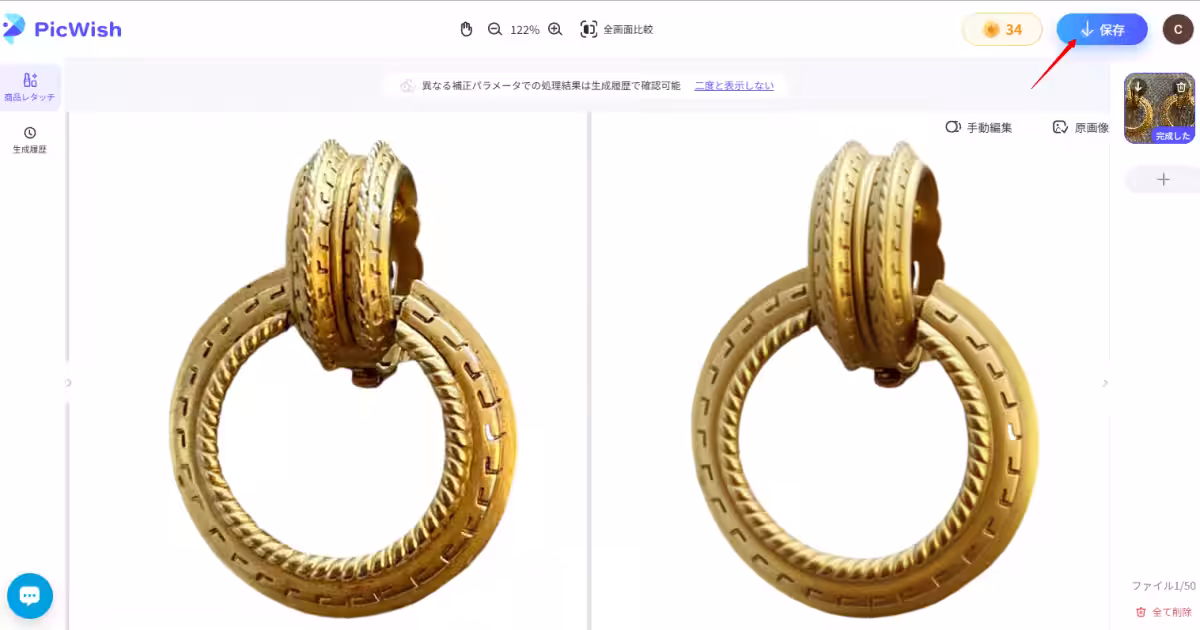Add a new image with the plus button
Image resolution: width=1200 pixels, height=630 pixels.
pos(1163,179)
